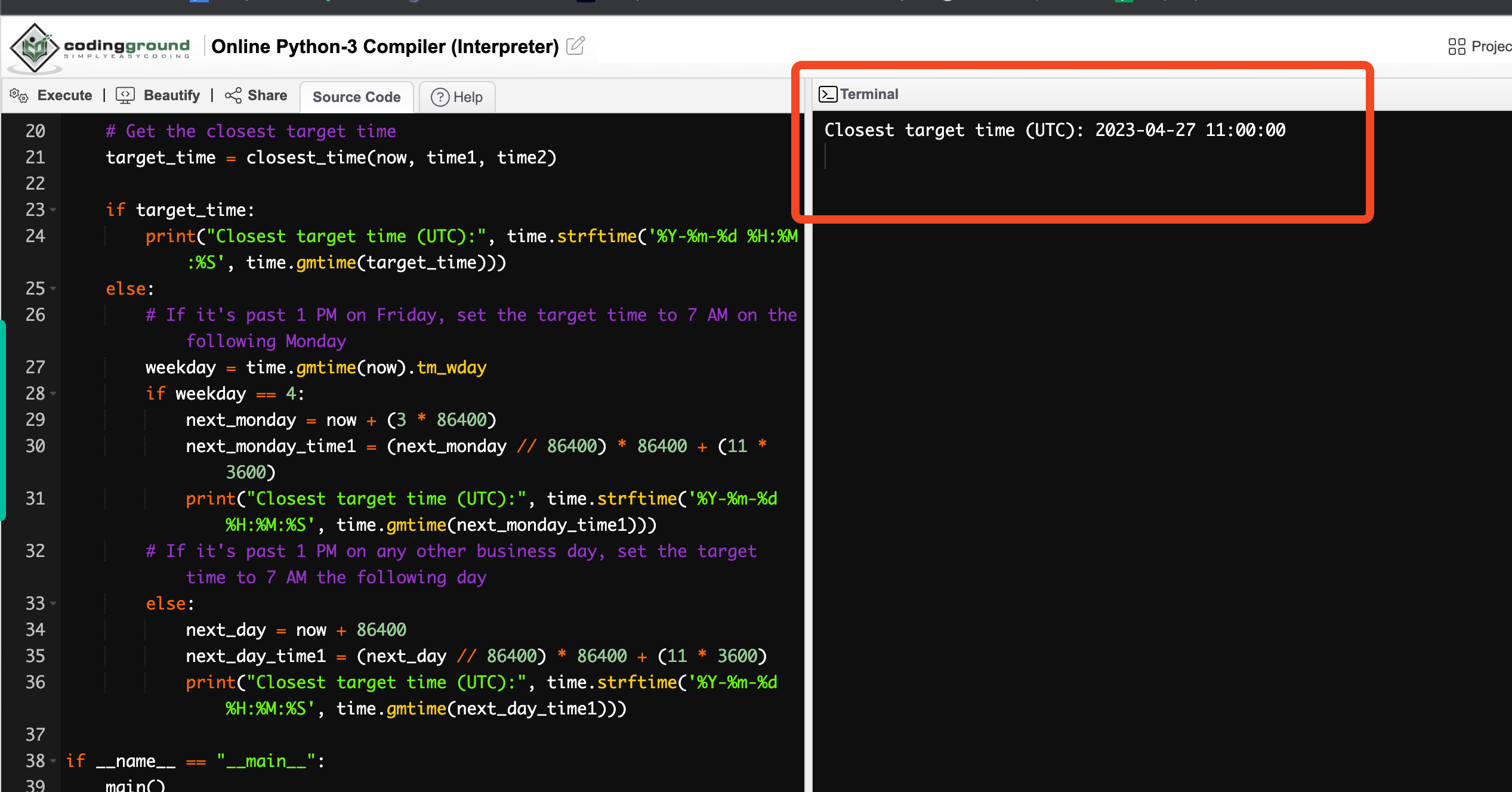This screenshot has height=792, width=1512.
Task: Click line 21 'target_time = closest_time' code
Action: point(331,157)
